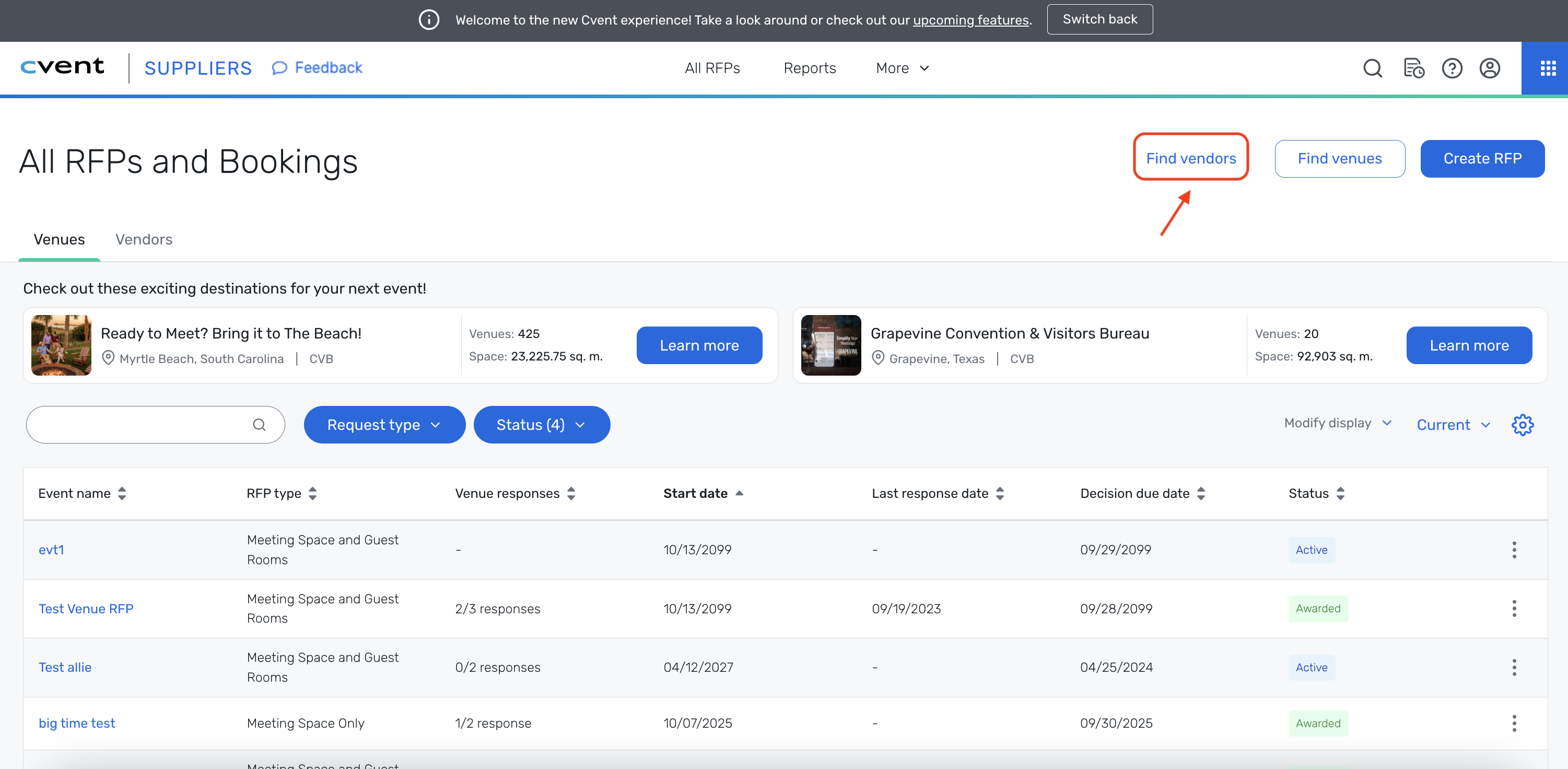Open the evt1 event link

point(51,550)
